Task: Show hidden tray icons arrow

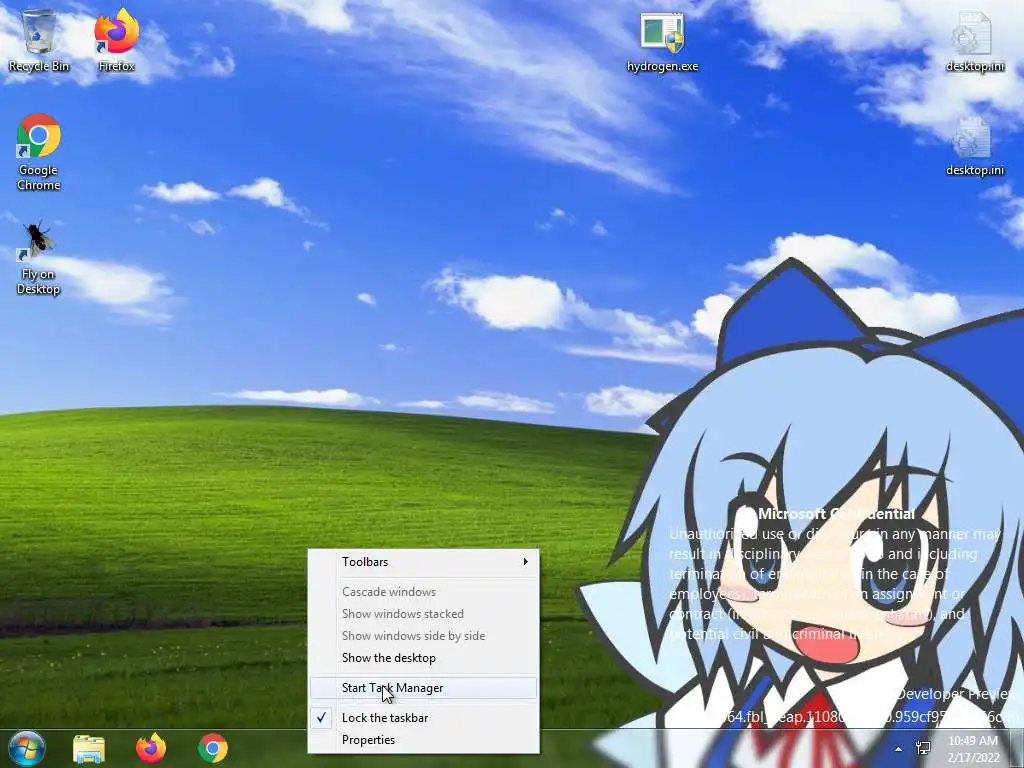Action: point(899,749)
